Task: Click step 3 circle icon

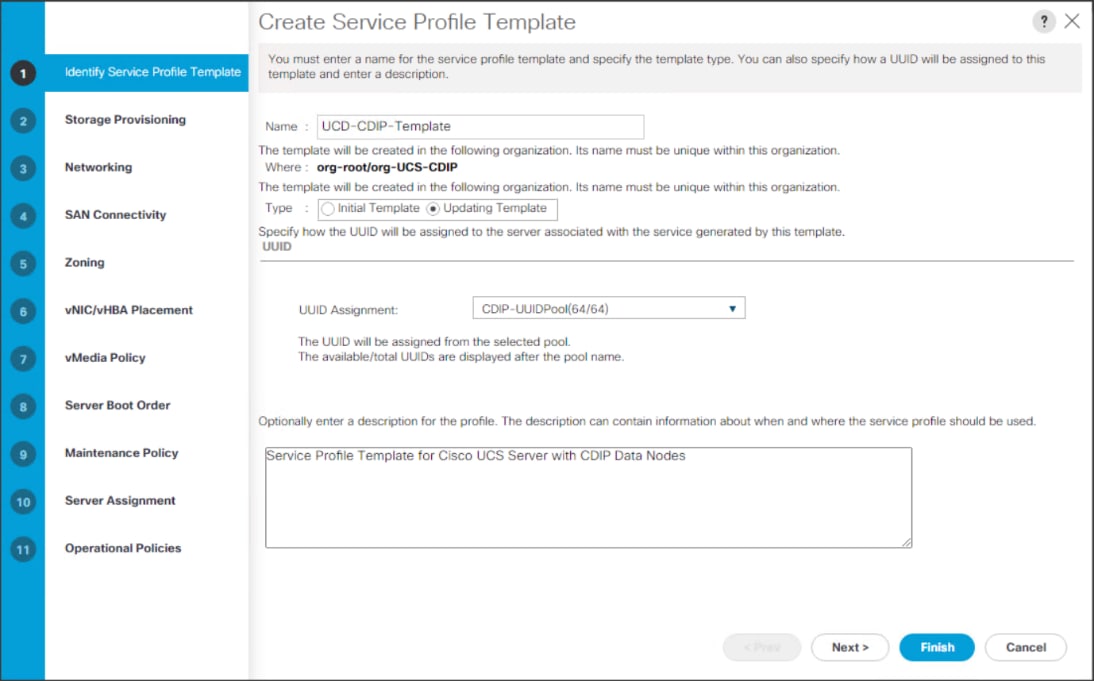Action: pyautogui.click(x=23, y=168)
